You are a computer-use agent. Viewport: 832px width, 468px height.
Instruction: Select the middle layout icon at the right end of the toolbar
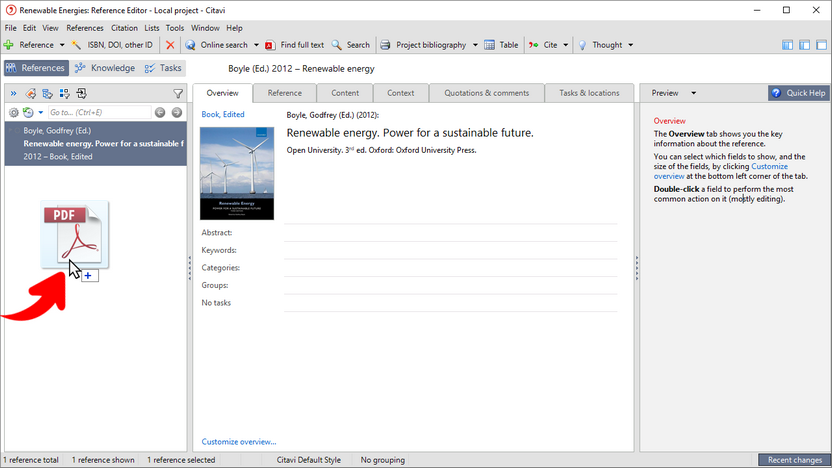point(804,45)
